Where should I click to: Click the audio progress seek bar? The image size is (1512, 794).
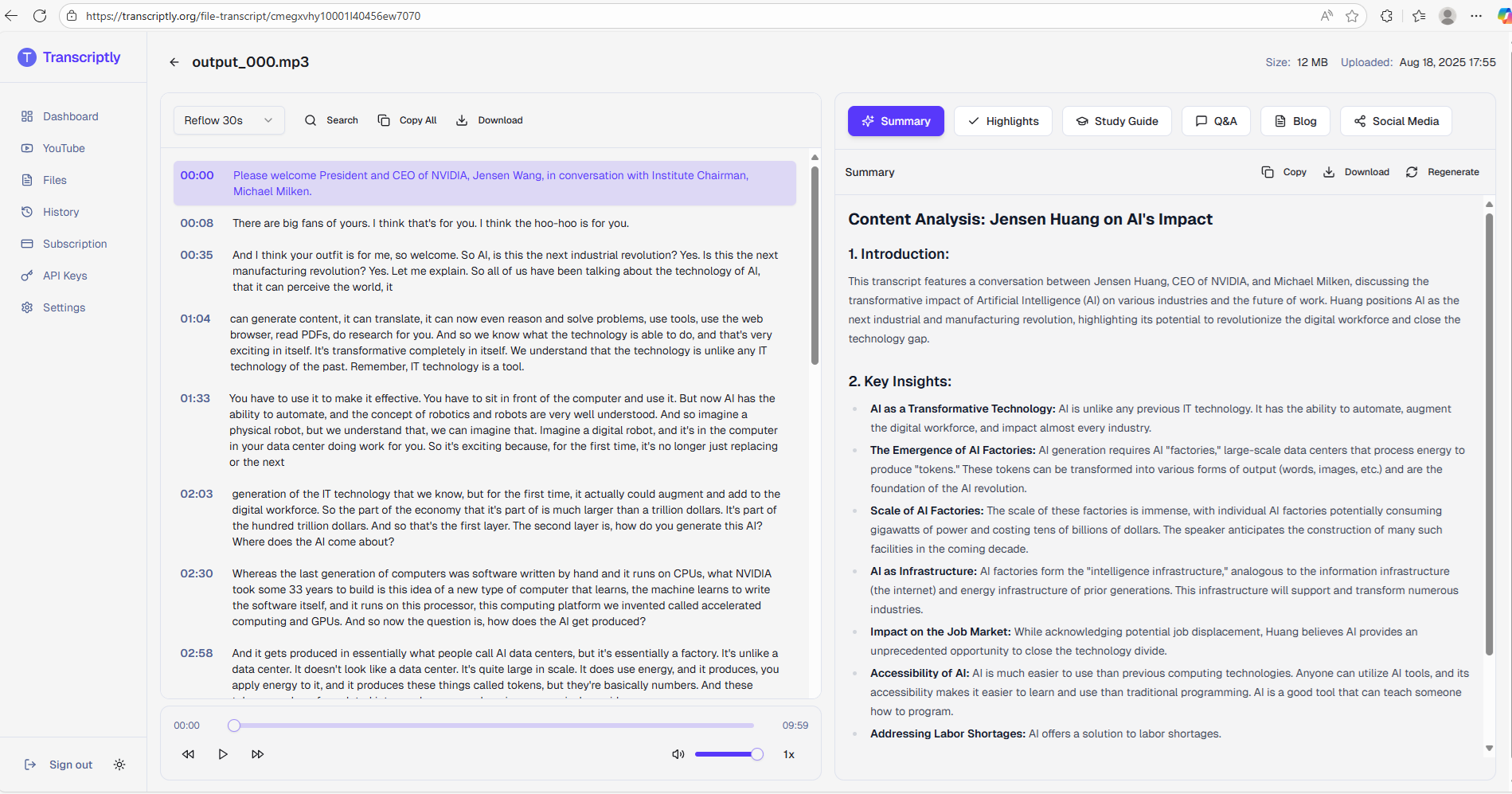click(x=493, y=726)
